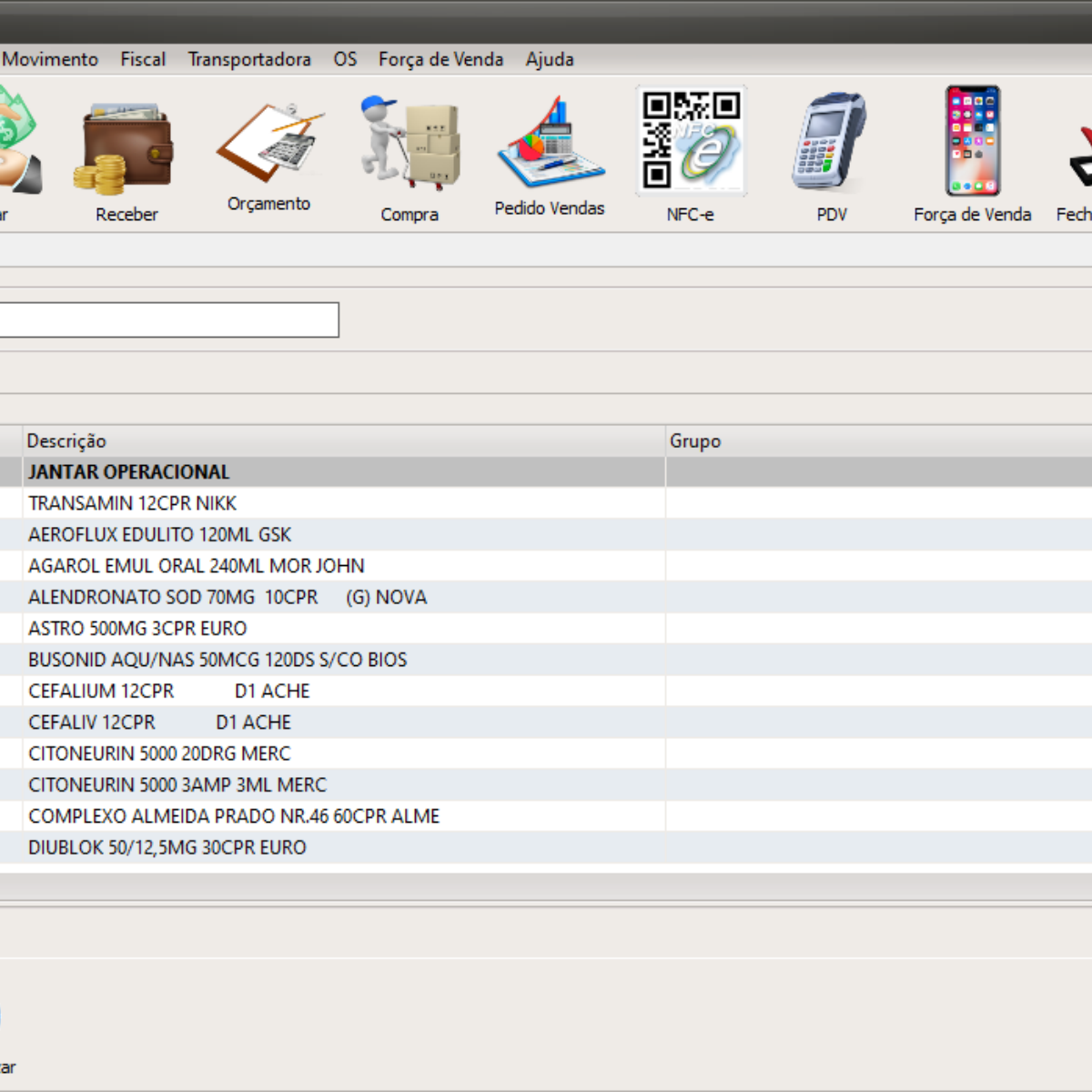Open the Receber wallet icon
Screen dimensions: 1092x1092
tap(126, 150)
